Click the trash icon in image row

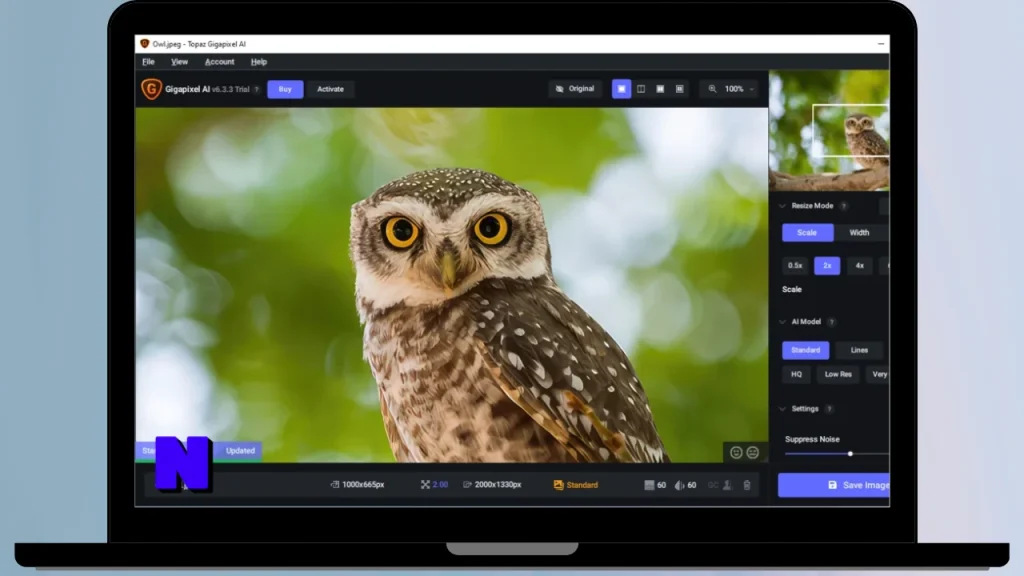point(747,485)
